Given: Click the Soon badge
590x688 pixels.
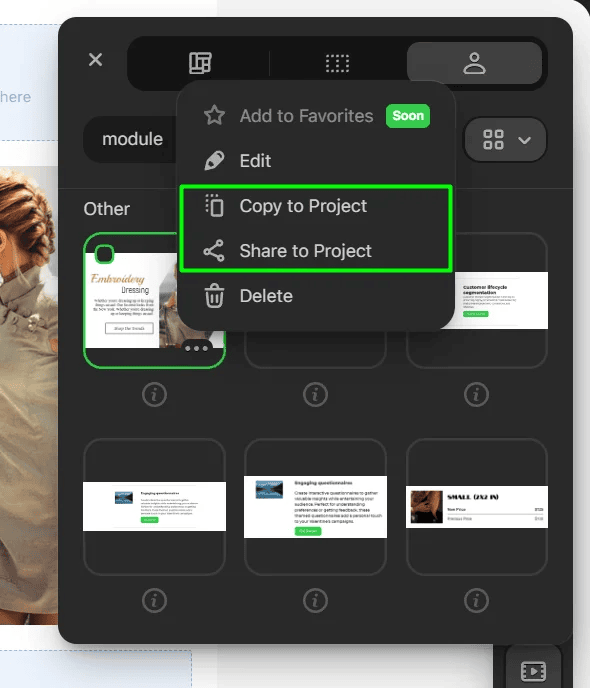Looking at the screenshot, I should tap(408, 116).
